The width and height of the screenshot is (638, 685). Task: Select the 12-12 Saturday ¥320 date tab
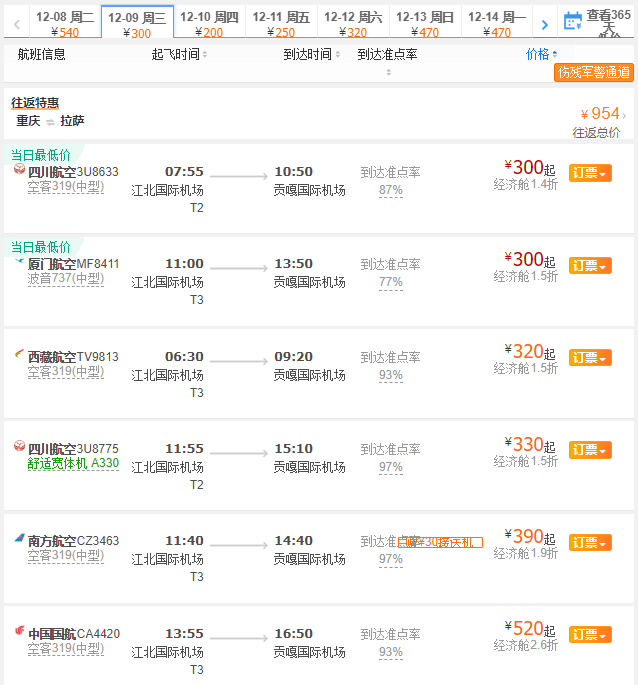[353, 24]
